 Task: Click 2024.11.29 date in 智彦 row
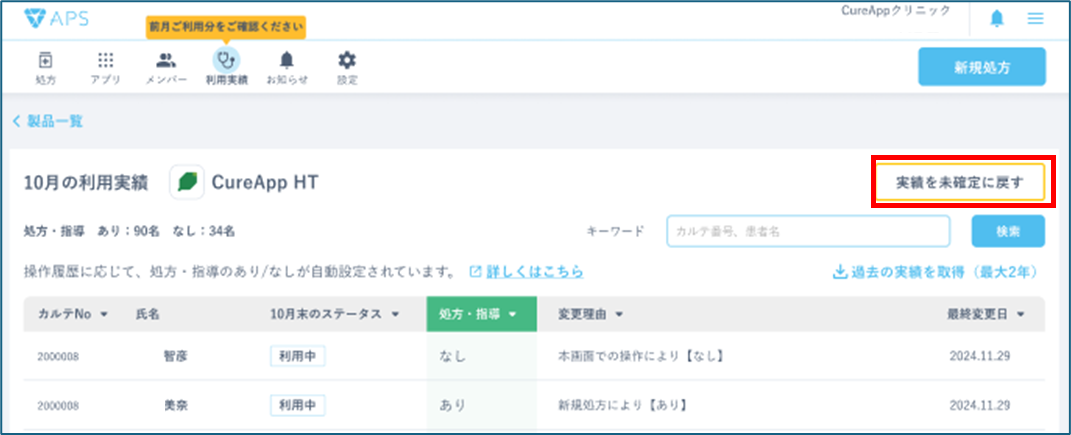click(979, 356)
